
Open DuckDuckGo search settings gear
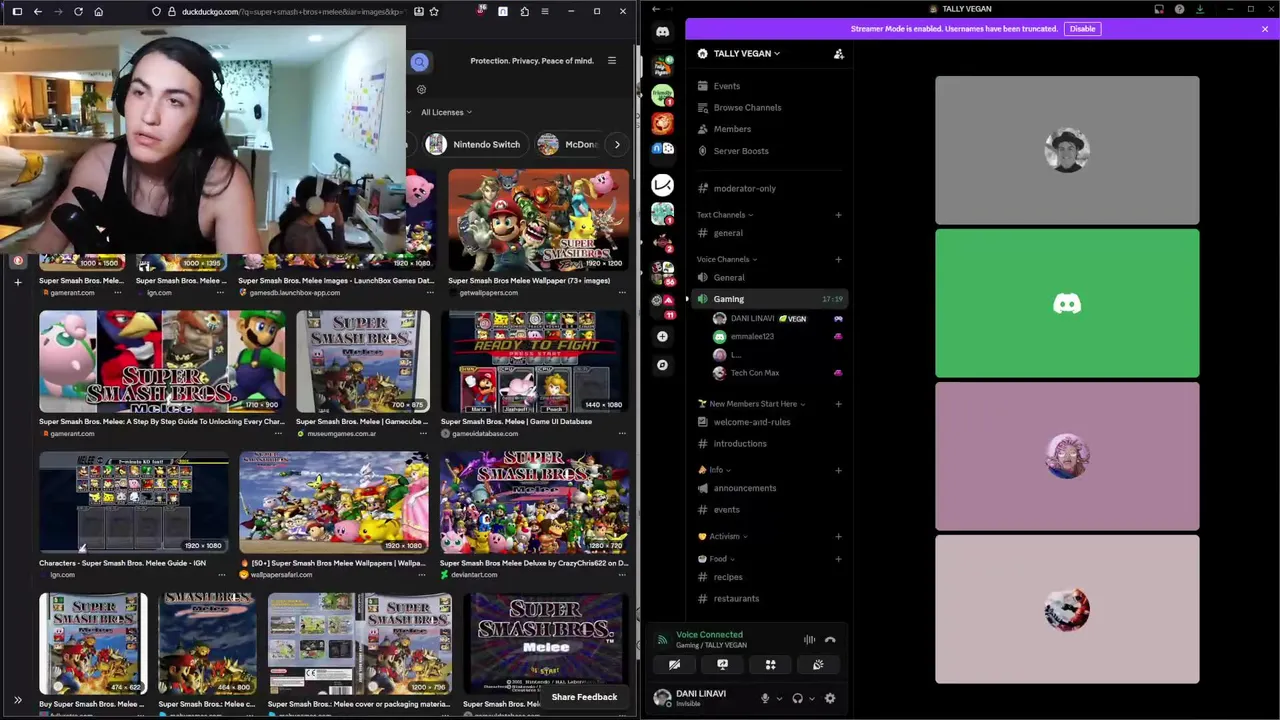(x=421, y=89)
